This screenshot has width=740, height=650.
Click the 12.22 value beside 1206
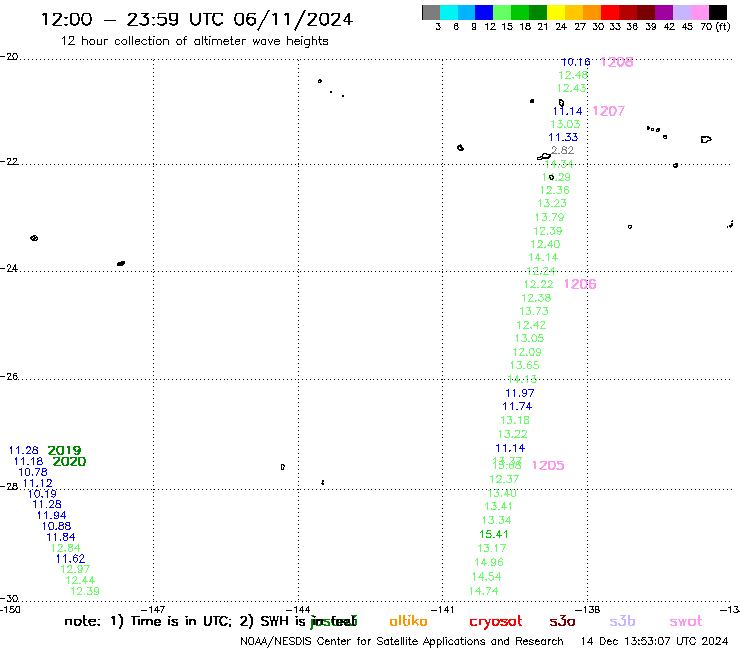click(538, 284)
